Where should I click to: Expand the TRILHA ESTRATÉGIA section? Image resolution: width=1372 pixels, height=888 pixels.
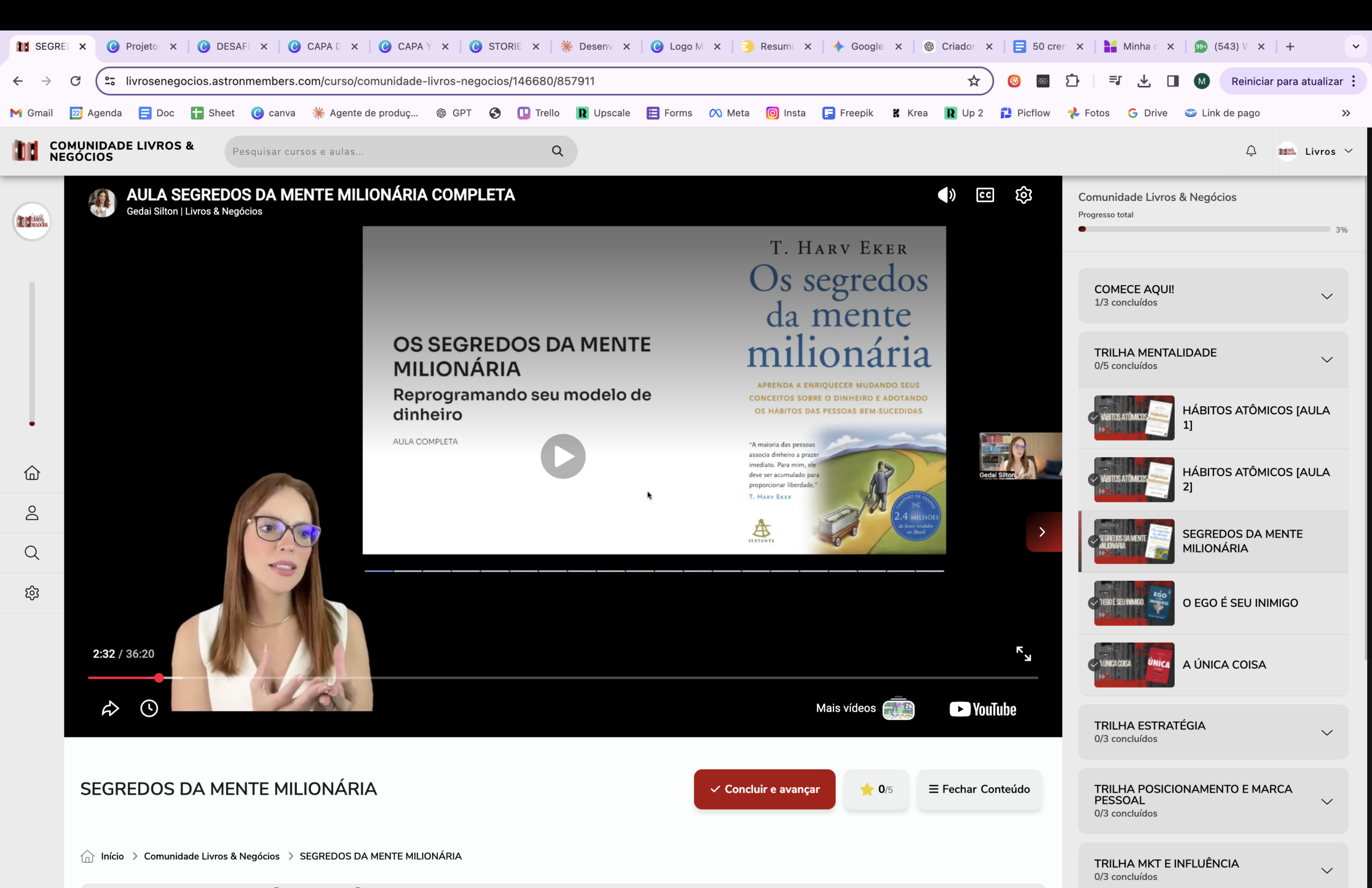[x=1212, y=732]
